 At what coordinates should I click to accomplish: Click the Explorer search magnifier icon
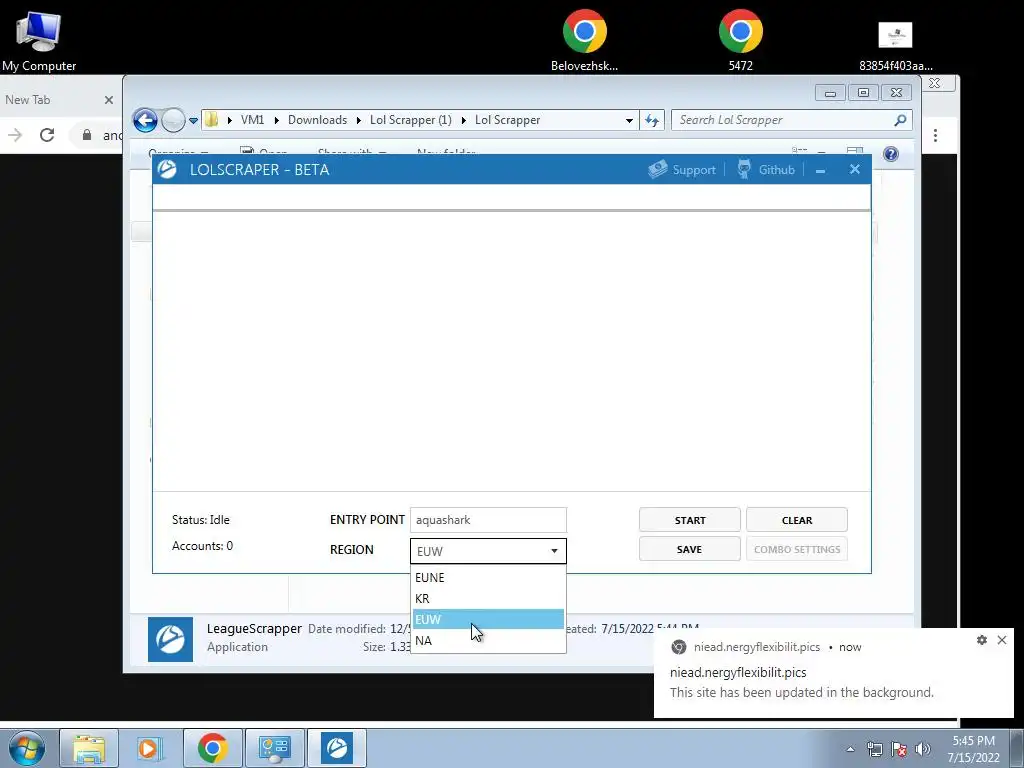click(x=900, y=120)
